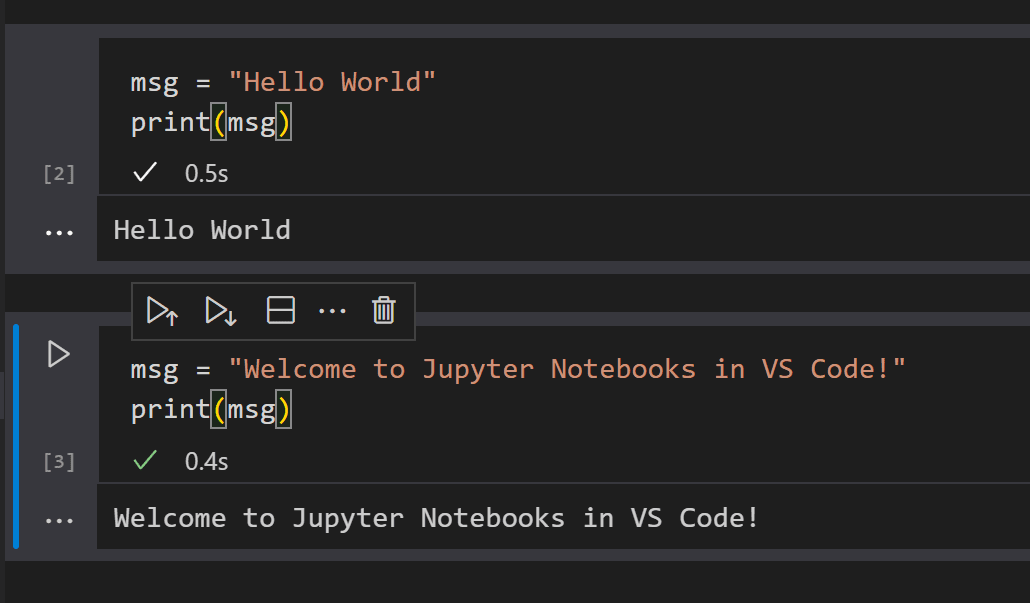Select the Welcome to Jupyter output text
The width and height of the screenshot is (1030, 603).
click(x=434, y=517)
